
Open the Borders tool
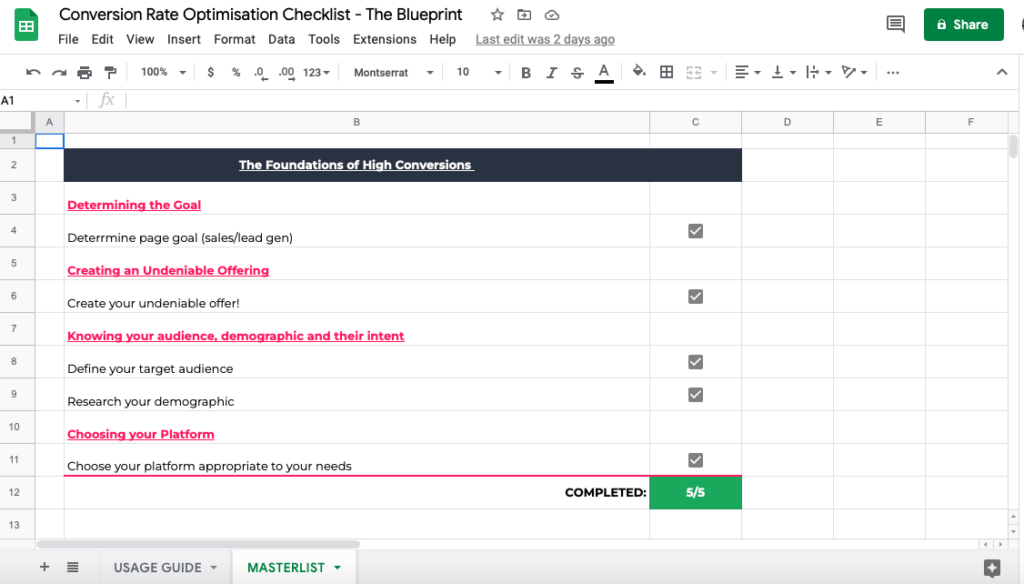(x=666, y=73)
